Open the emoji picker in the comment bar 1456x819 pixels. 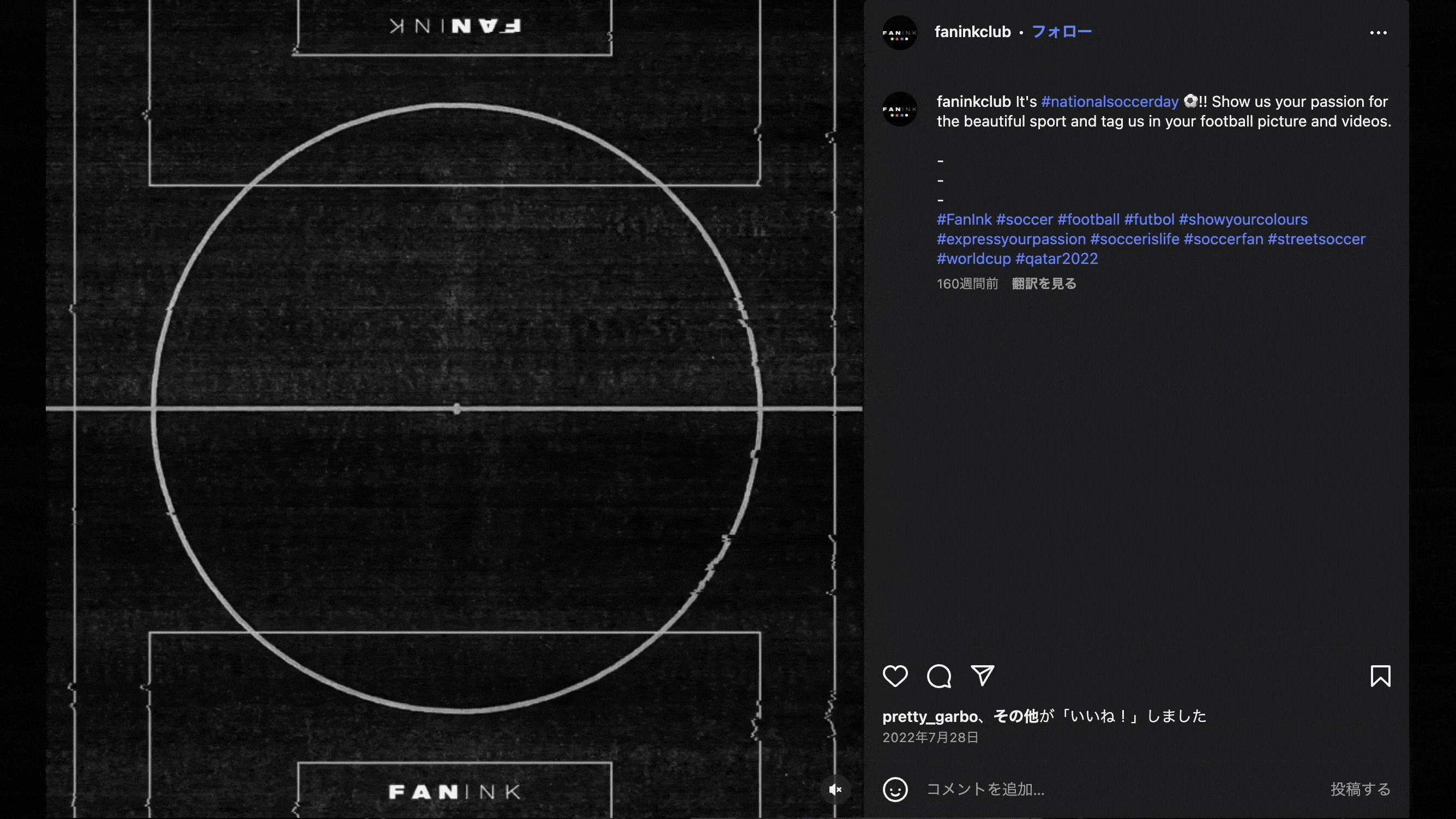(896, 790)
